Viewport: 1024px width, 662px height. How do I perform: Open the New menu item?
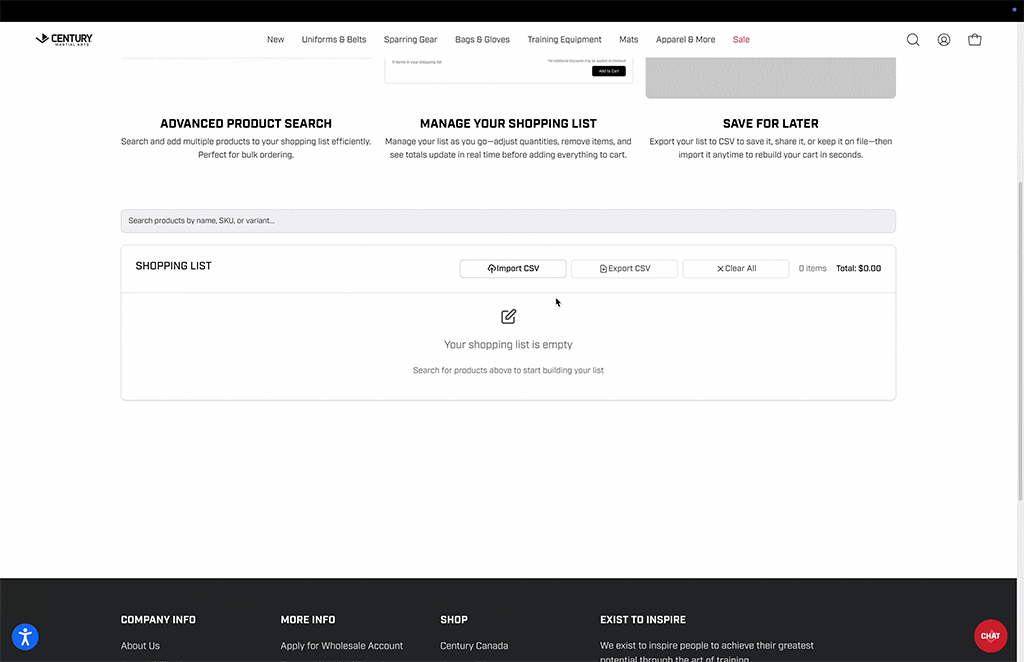[x=276, y=40]
